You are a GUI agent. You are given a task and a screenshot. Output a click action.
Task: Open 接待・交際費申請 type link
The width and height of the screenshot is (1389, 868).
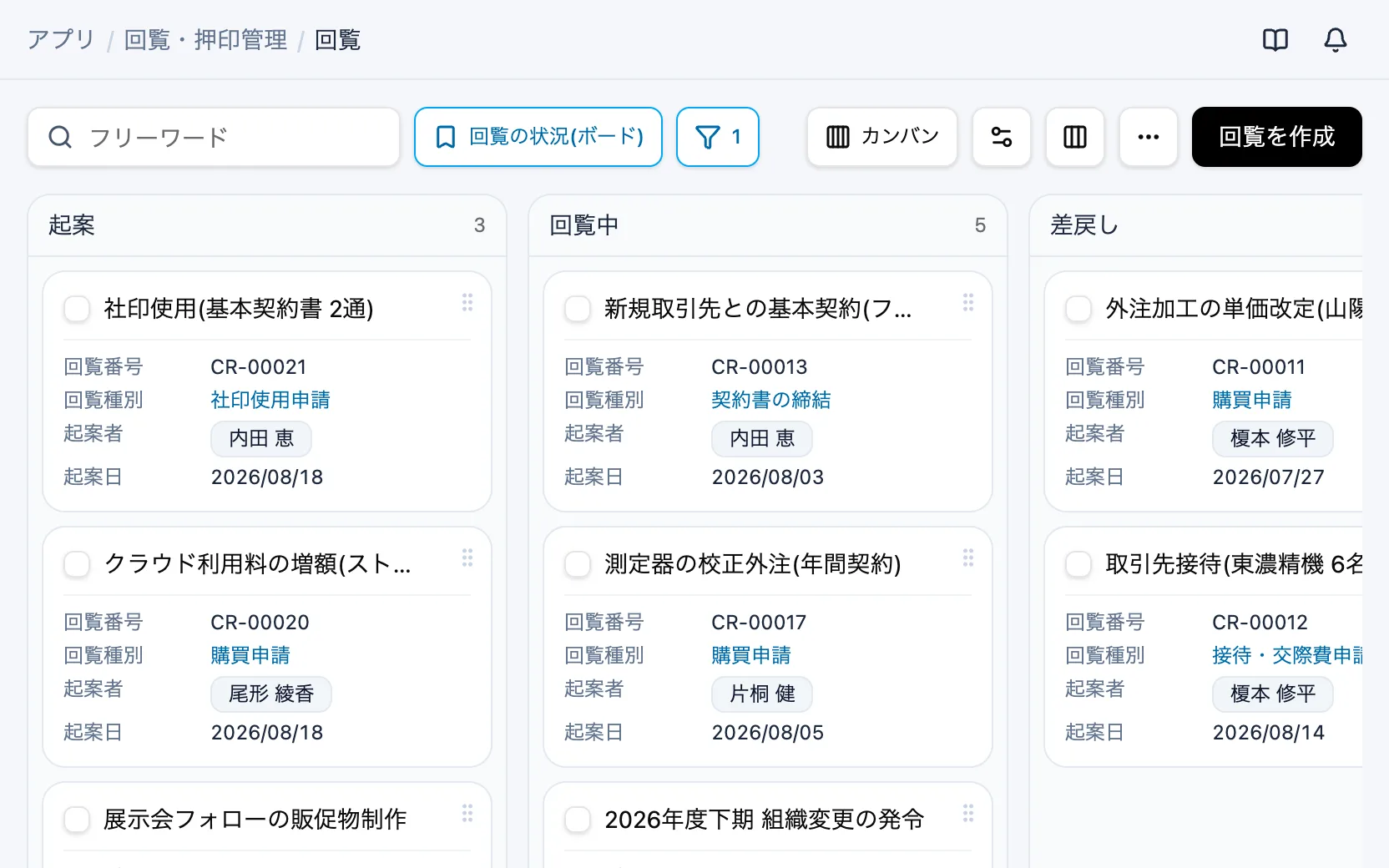[x=1287, y=655]
